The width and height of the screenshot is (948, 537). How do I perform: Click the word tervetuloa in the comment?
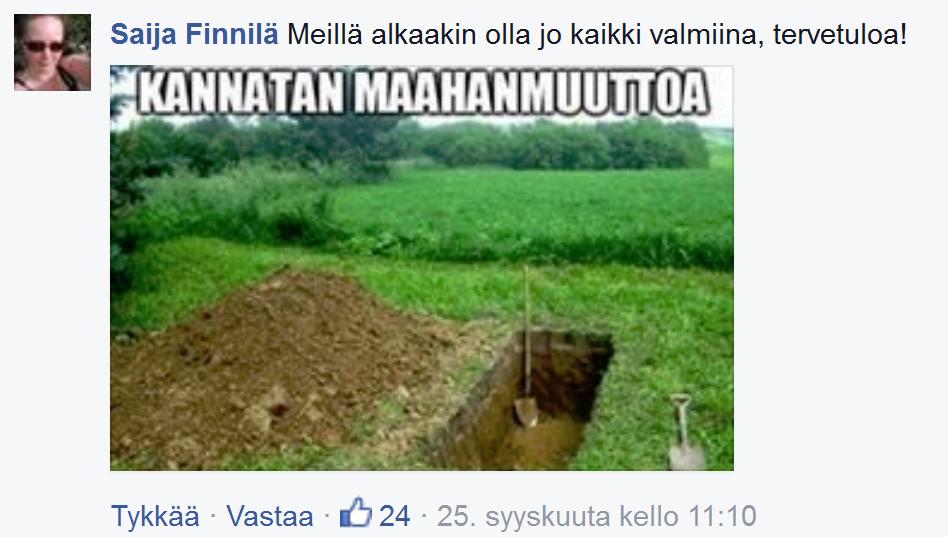[x=840, y=34]
